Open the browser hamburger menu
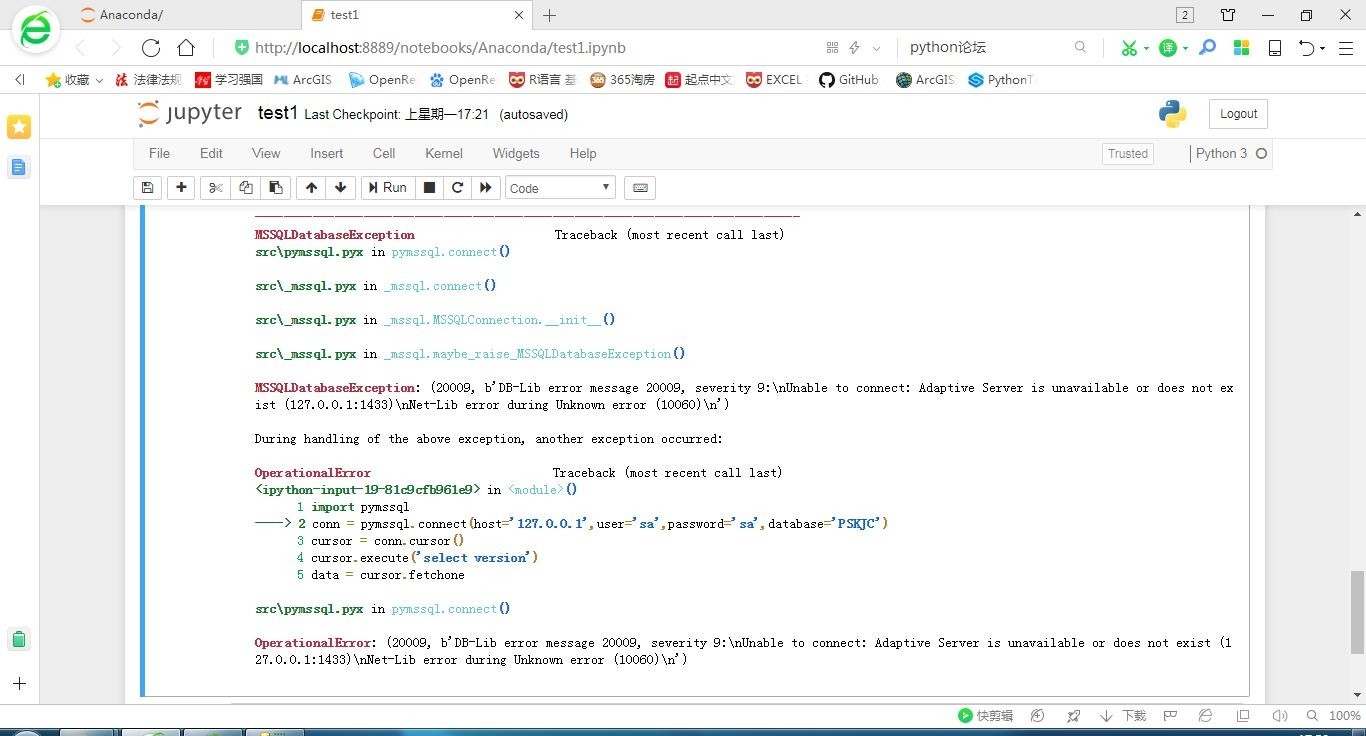 [x=1347, y=47]
